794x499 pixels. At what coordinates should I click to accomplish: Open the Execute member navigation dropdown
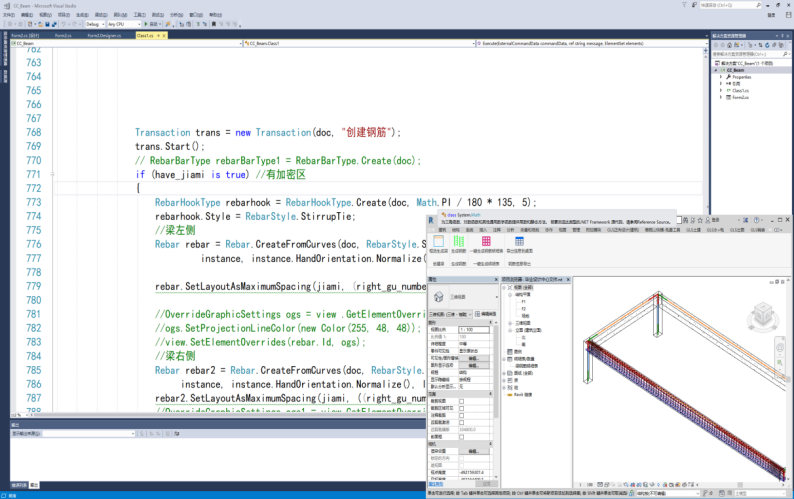(590, 44)
